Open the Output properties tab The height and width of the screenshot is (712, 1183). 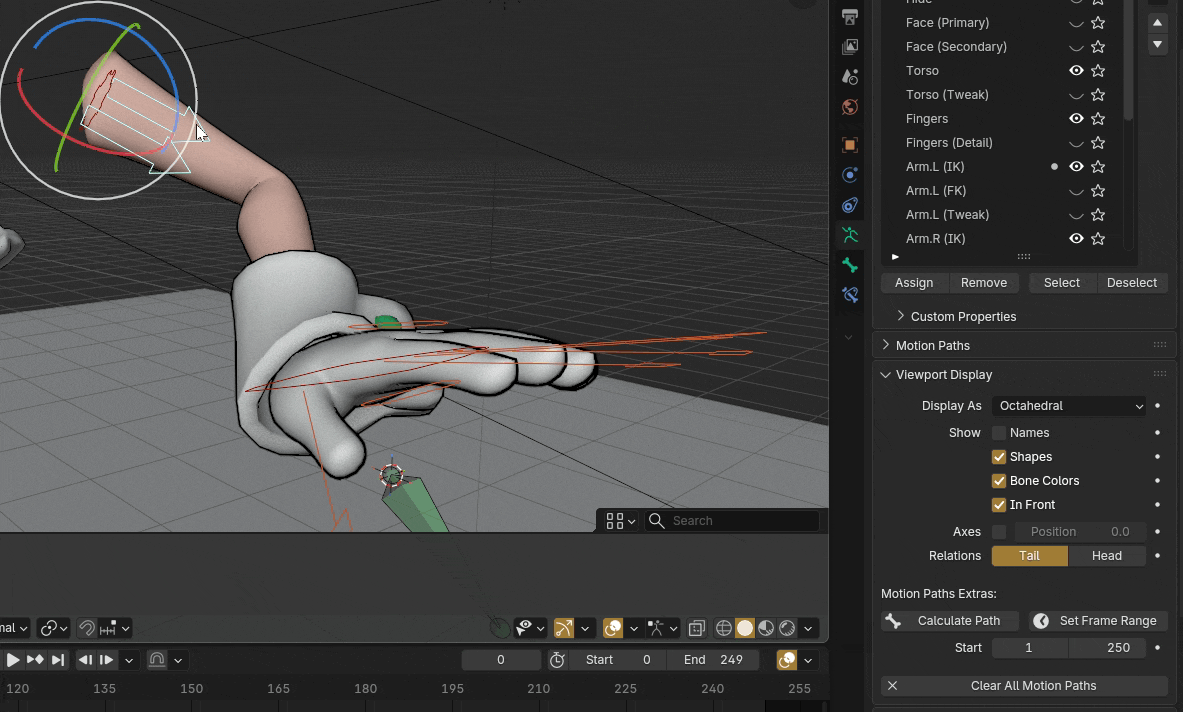(850, 17)
